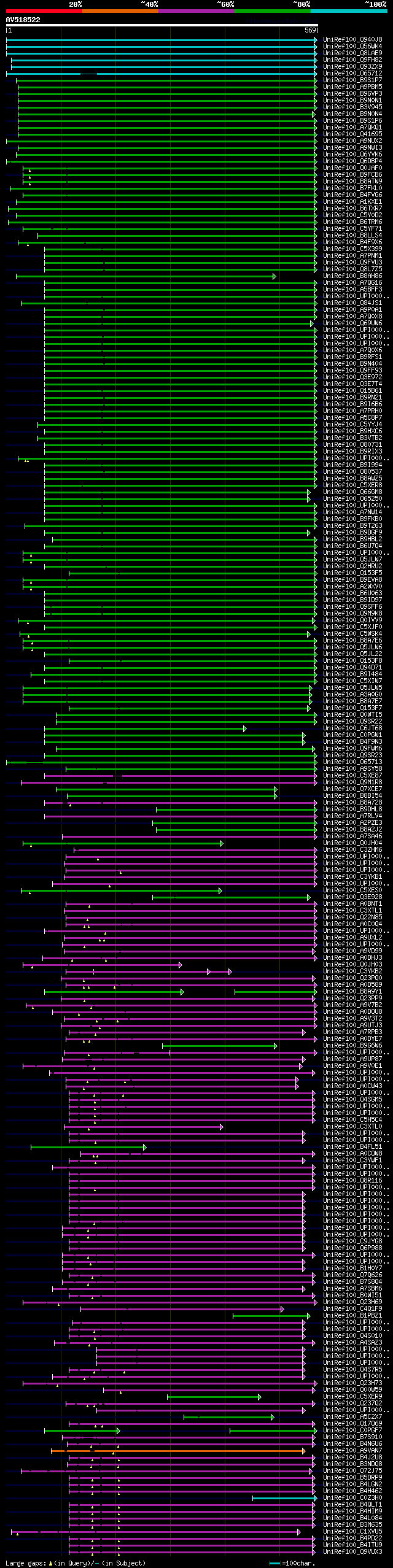This screenshot has width=393, height=1568.
Task: Select the UniRef100_C5XE87 label
Action: pos(352,776)
